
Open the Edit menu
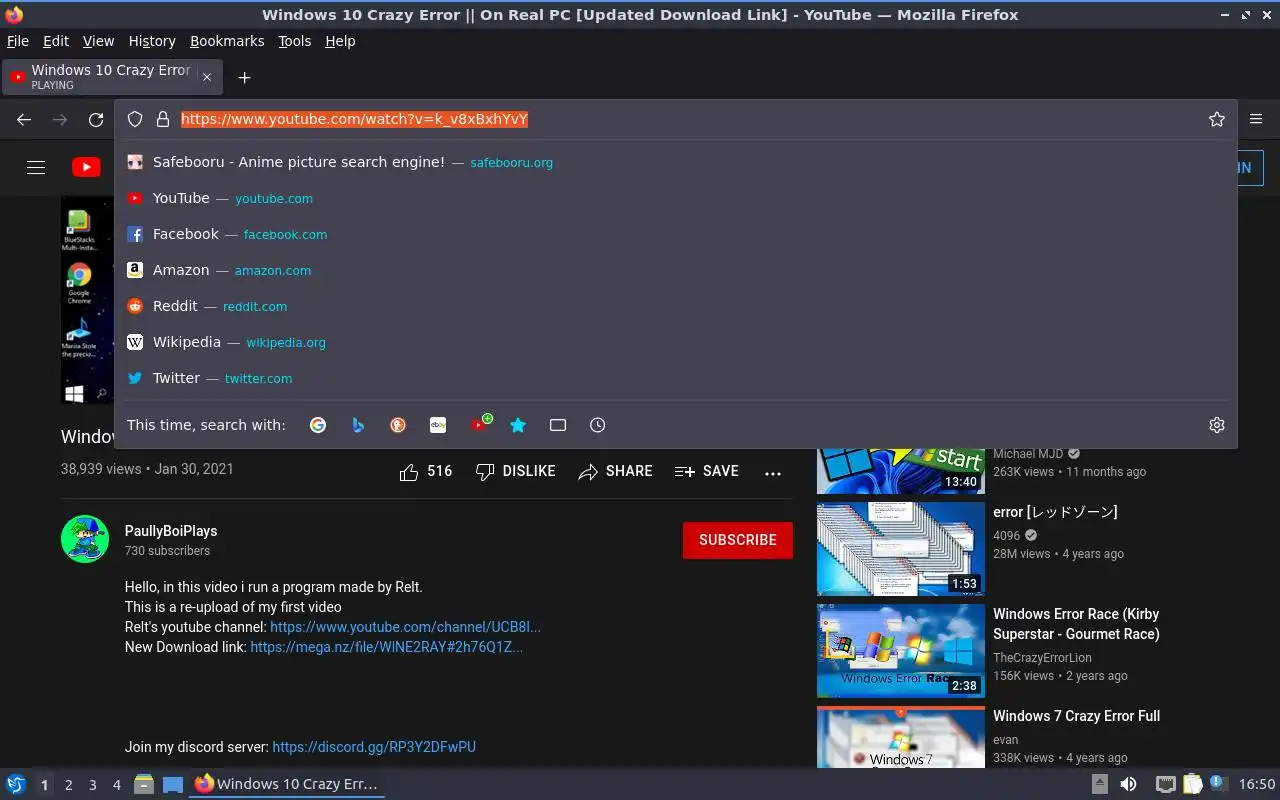click(56, 41)
